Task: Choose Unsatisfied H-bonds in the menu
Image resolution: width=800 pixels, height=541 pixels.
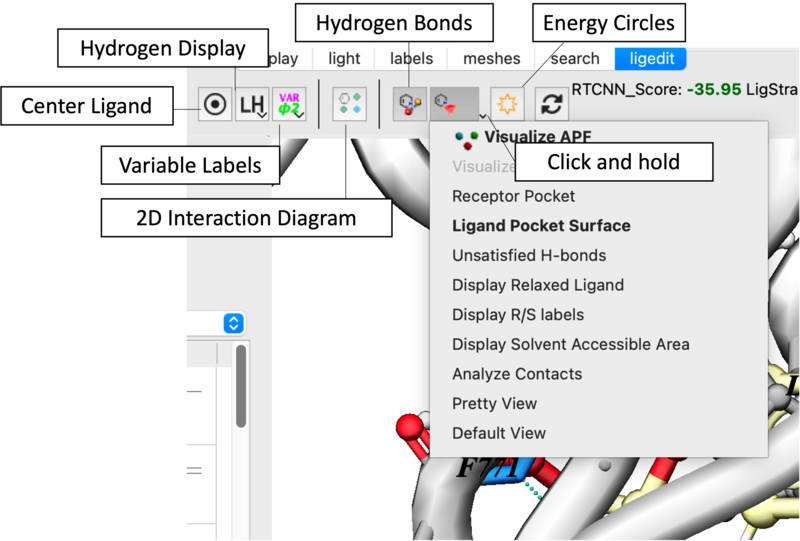Action: pyautogui.click(x=529, y=256)
